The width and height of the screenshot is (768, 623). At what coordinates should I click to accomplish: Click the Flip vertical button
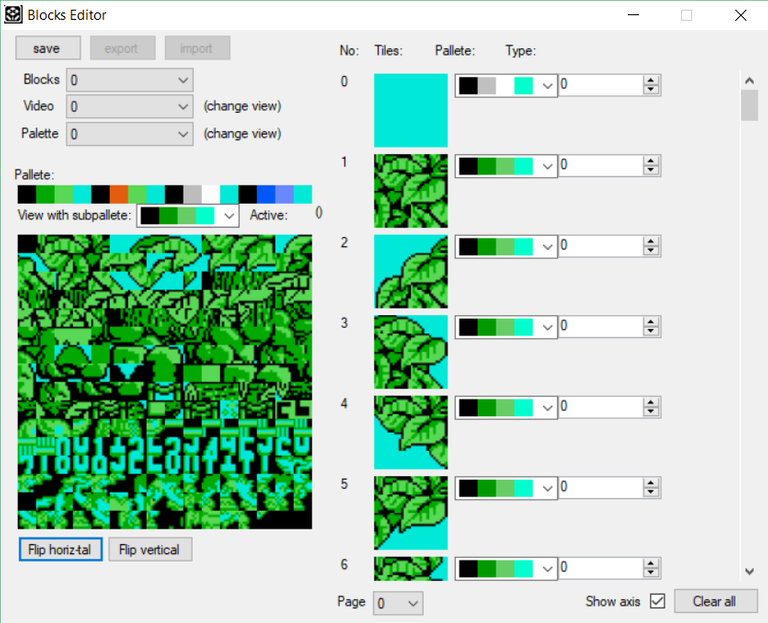[150, 550]
